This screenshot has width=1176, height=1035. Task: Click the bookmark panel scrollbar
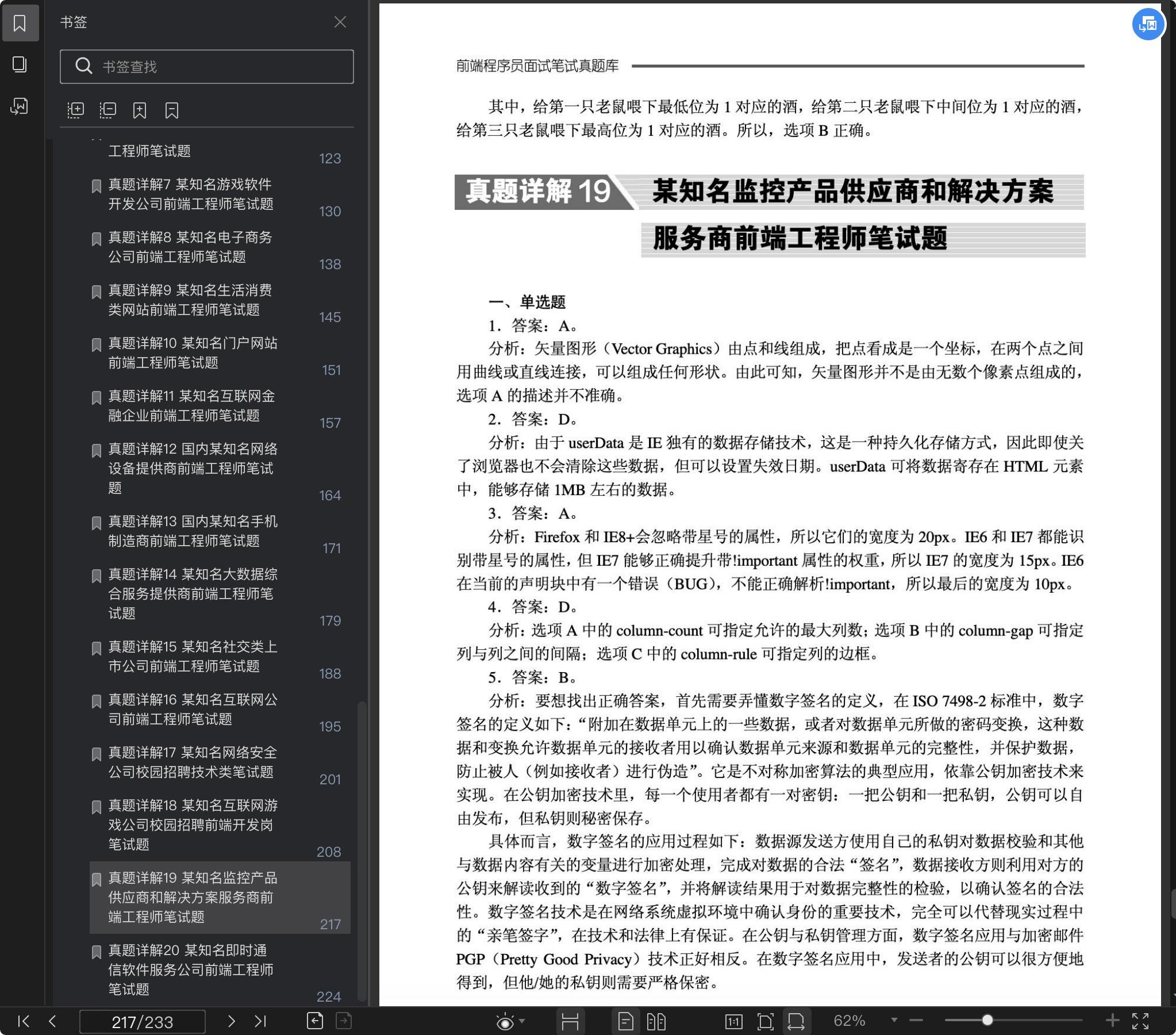pyautogui.click(x=362, y=852)
